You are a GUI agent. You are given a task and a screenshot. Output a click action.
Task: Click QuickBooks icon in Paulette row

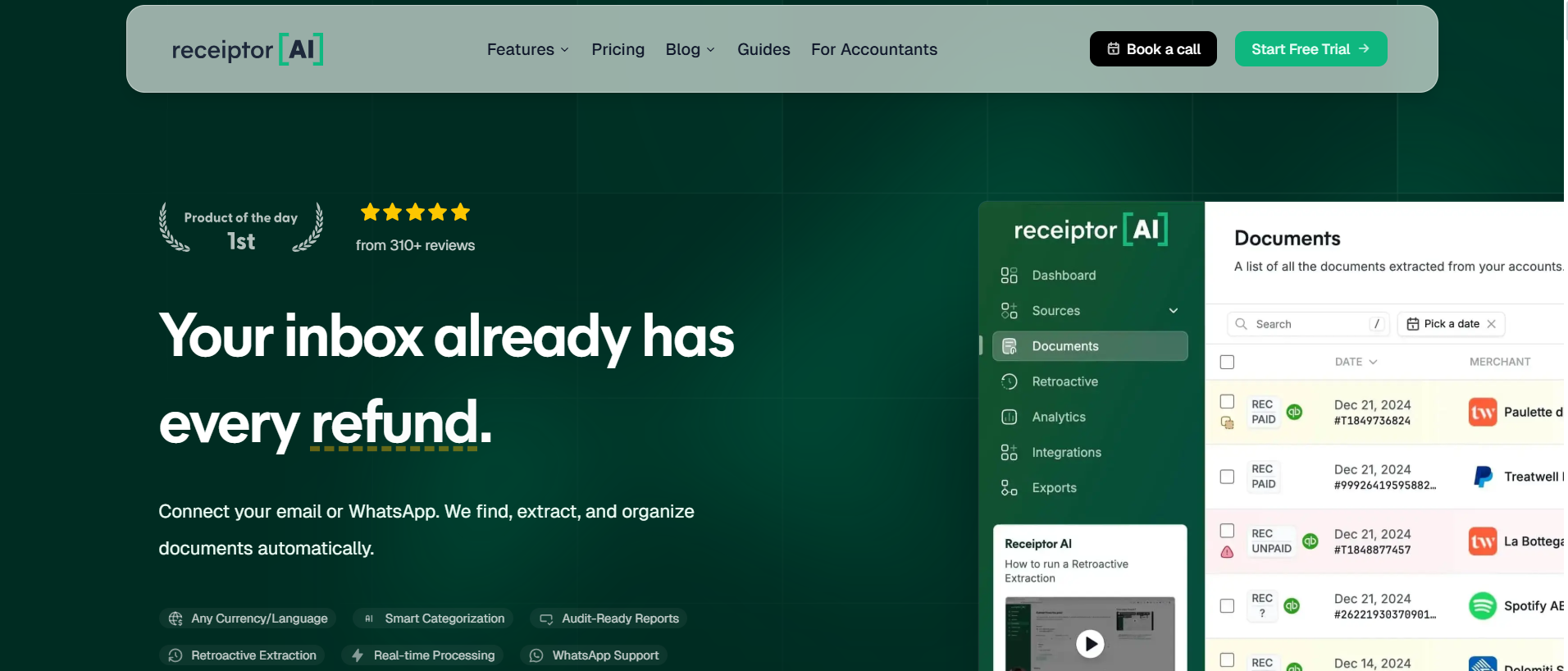coord(1294,412)
